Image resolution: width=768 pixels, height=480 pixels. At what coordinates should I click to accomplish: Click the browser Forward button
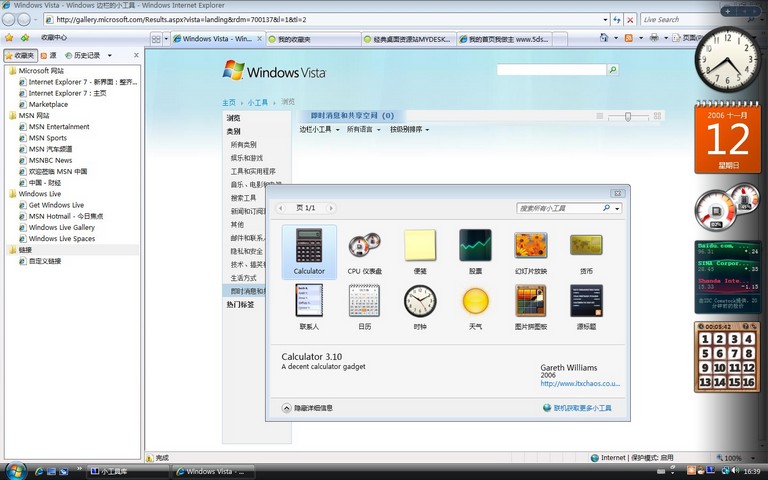point(24,20)
